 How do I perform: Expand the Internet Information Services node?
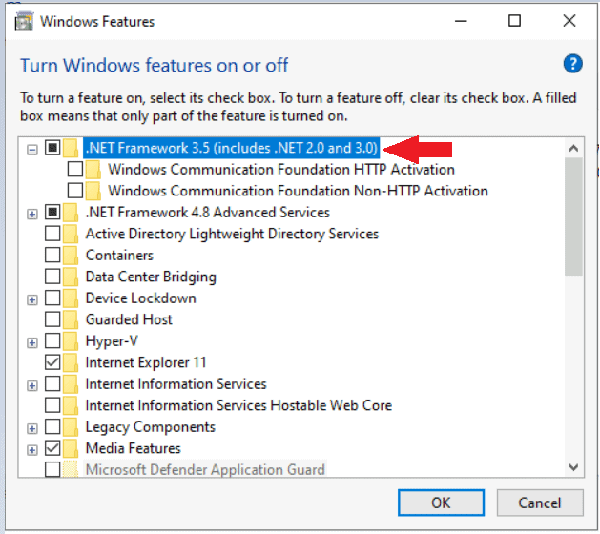click(x=33, y=384)
